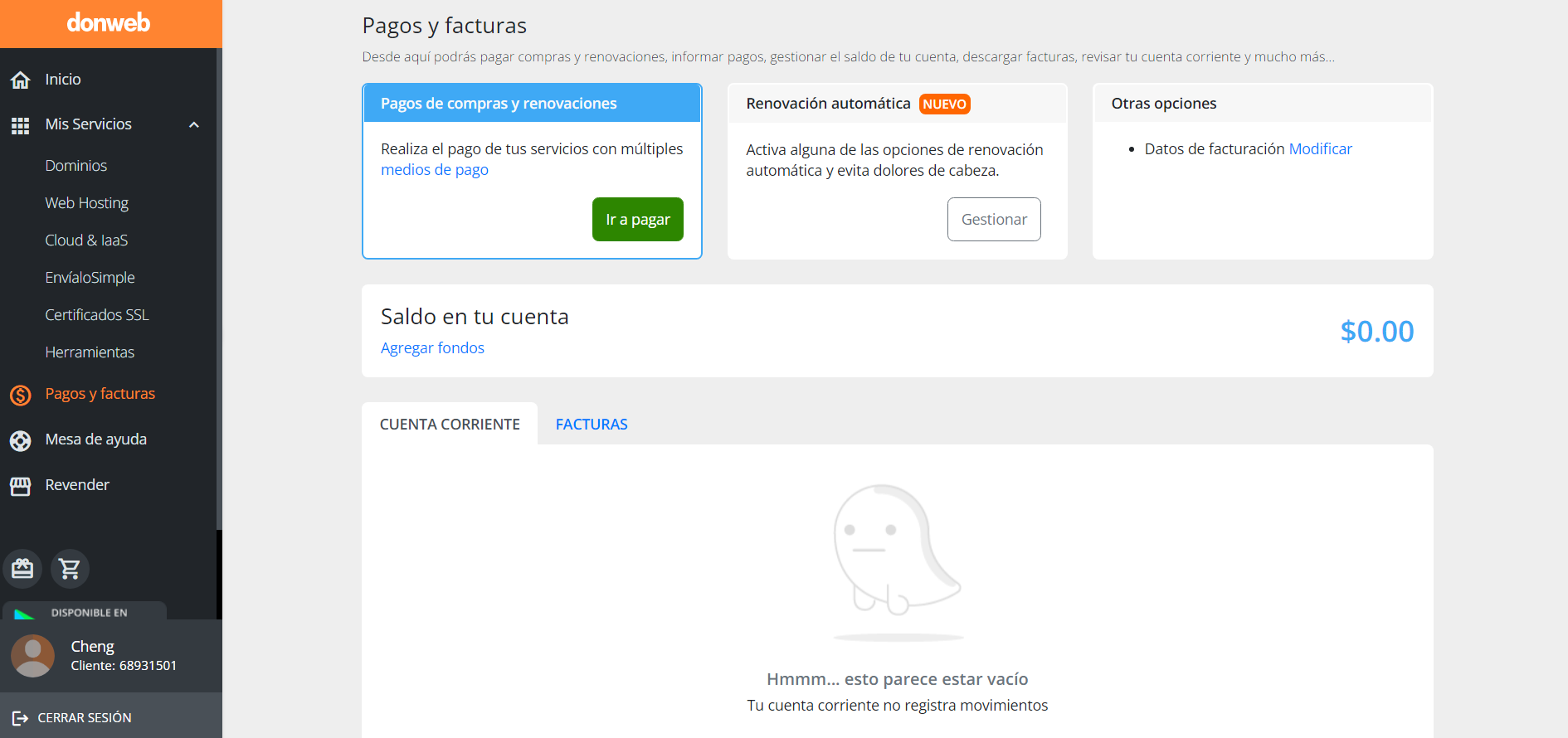Open the Agregar fondos link
The width and height of the screenshot is (1568, 738).
point(432,348)
